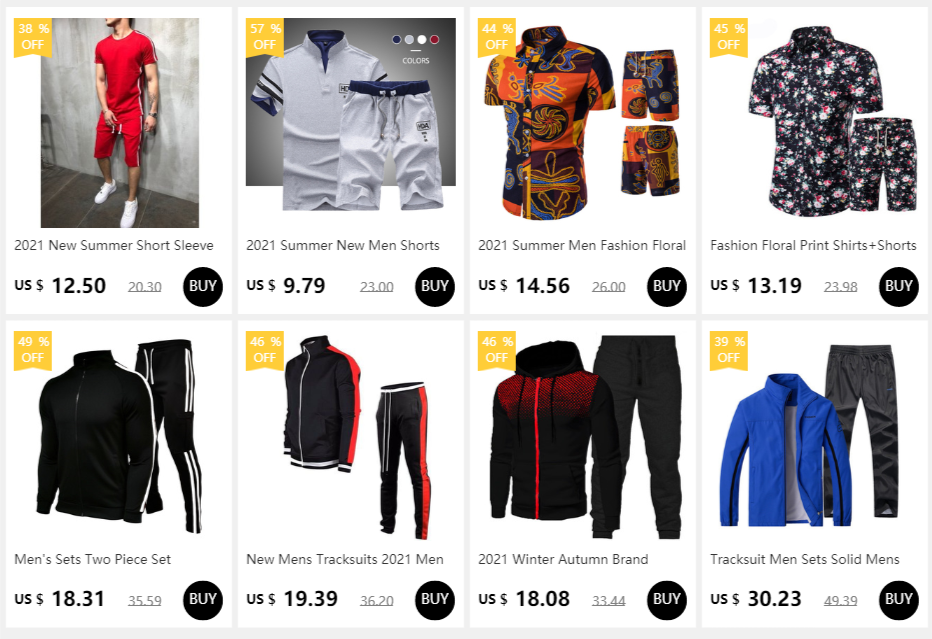This screenshot has height=639, width=932.
Task: Open '2021 New Summer Short Sleeve' title
Action: pyautogui.click(x=114, y=245)
